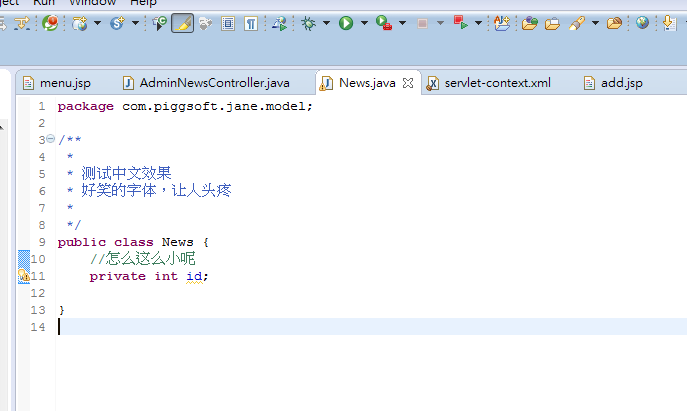The height and width of the screenshot is (411, 687).
Task: Click the Debug bug icon
Action: click(x=309, y=23)
